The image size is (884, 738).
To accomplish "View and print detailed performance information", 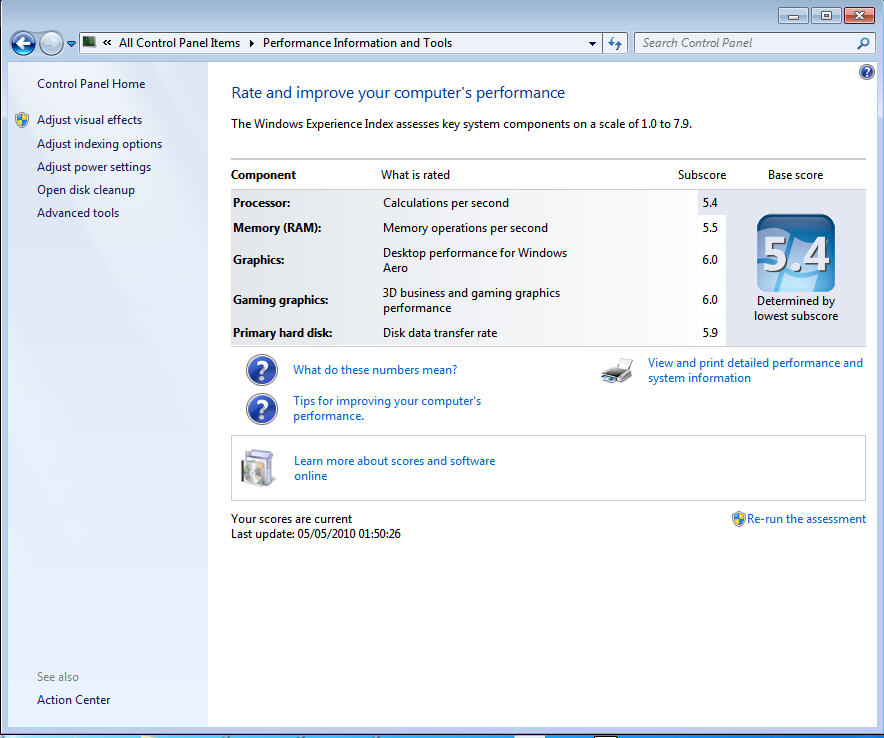I will pos(755,370).
